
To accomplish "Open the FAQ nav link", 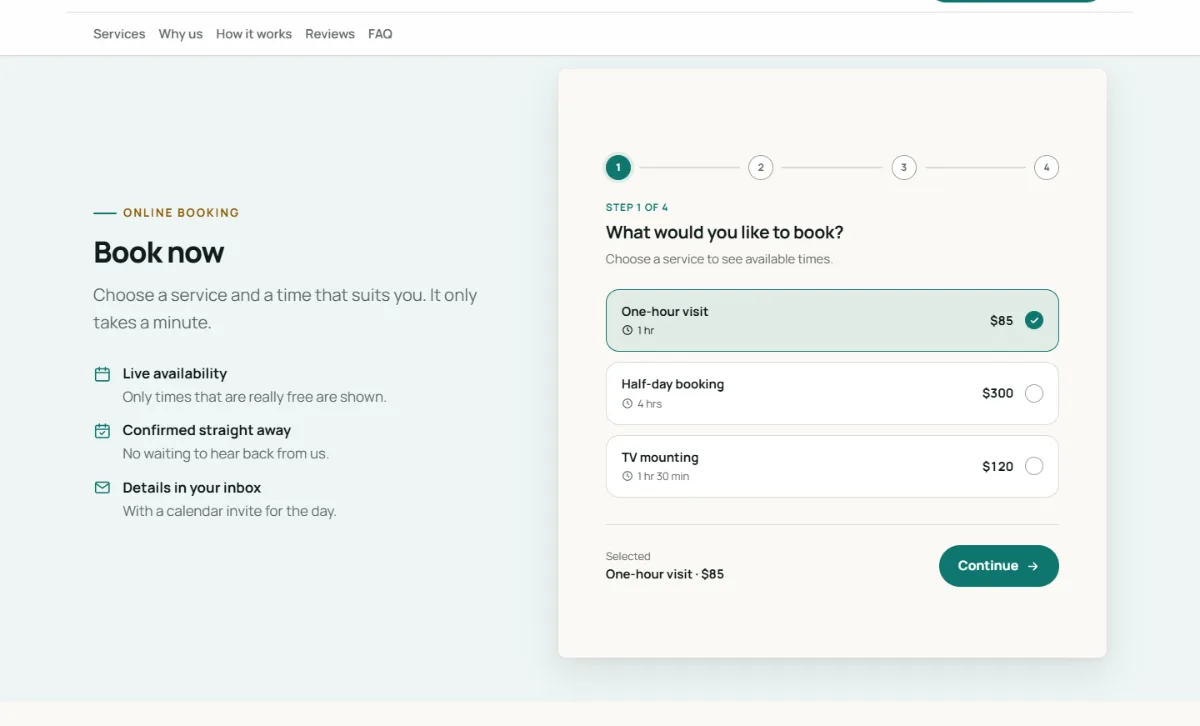I will click(380, 34).
